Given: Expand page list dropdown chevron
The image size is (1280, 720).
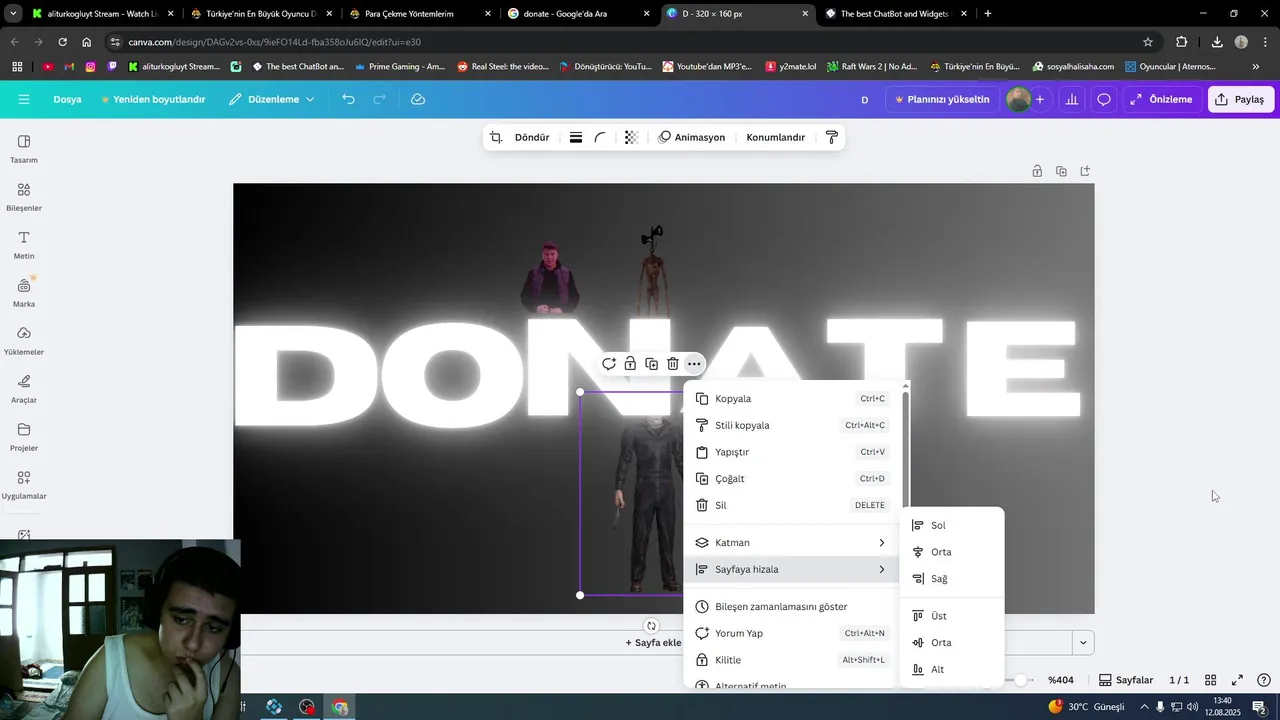Looking at the screenshot, I should tap(1082, 642).
